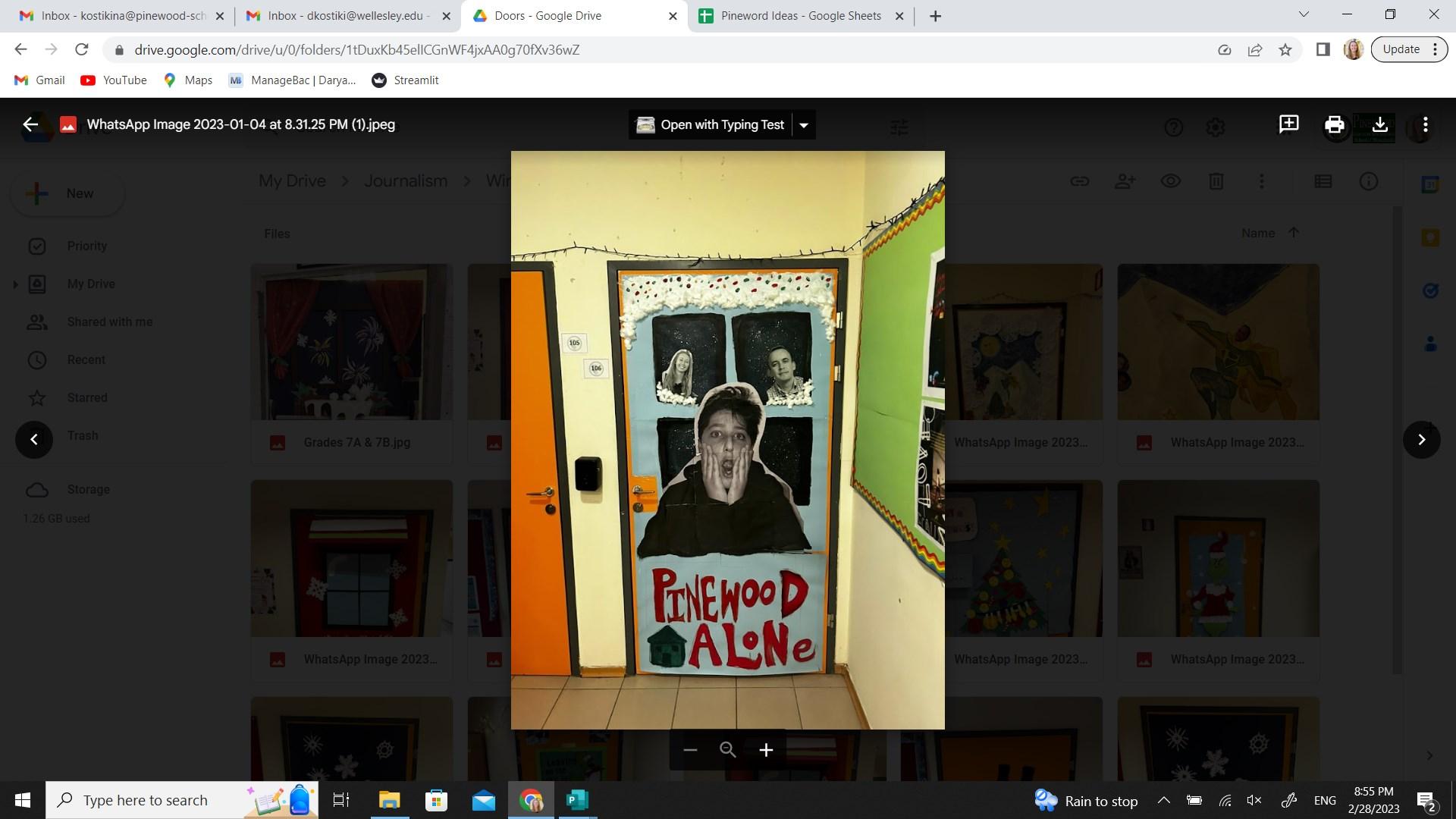This screenshot has width=1456, height=819.
Task: Switch to Pineword Ideas Google Sheets tab
Action: coord(800,16)
